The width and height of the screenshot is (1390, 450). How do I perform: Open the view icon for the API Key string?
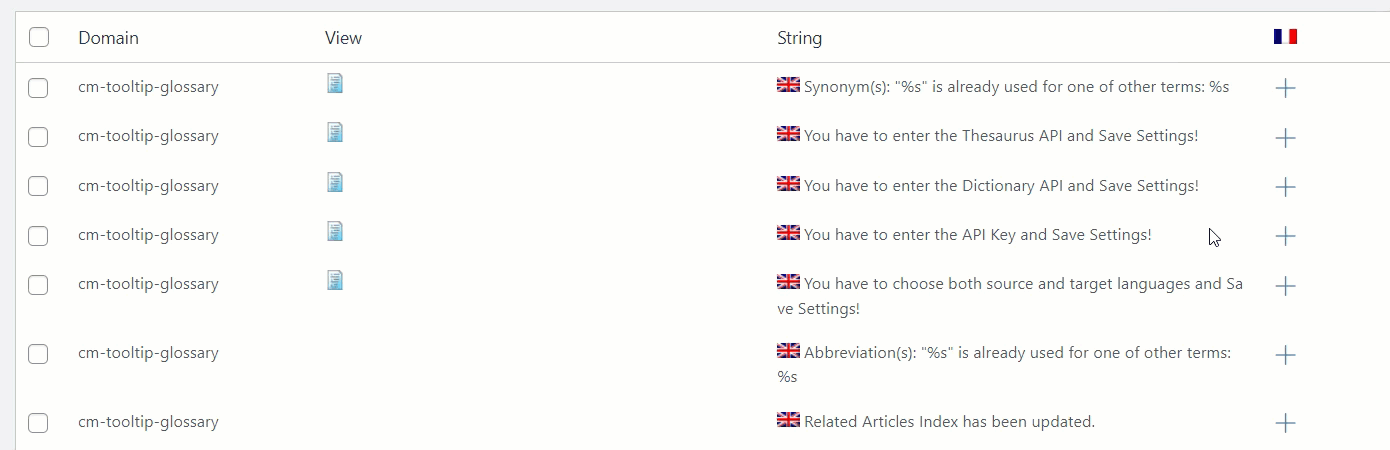[335, 231]
